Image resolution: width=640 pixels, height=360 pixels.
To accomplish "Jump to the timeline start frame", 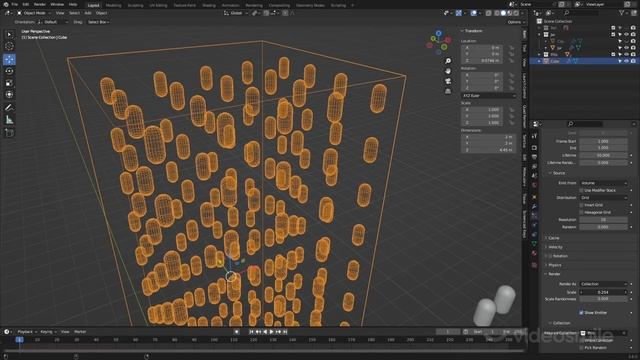I will pyautogui.click(x=251, y=332).
